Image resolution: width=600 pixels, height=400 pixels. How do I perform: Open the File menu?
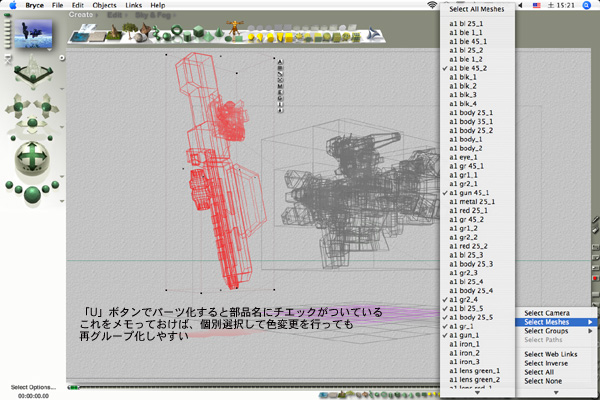[57, 5]
